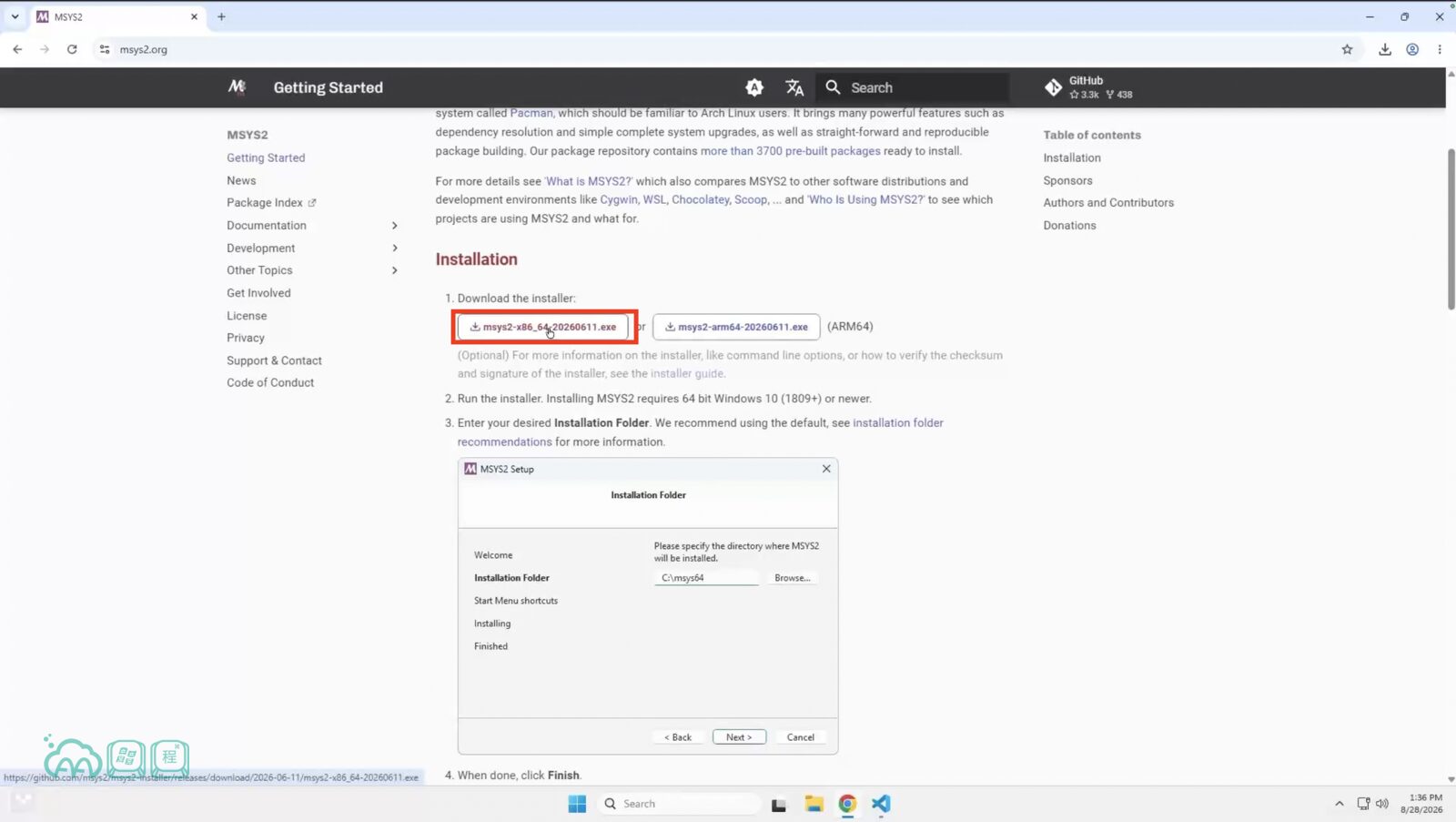The width and height of the screenshot is (1456, 822).
Task: Open Code of Conduct in sidebar
Action: tap(270, 382)
